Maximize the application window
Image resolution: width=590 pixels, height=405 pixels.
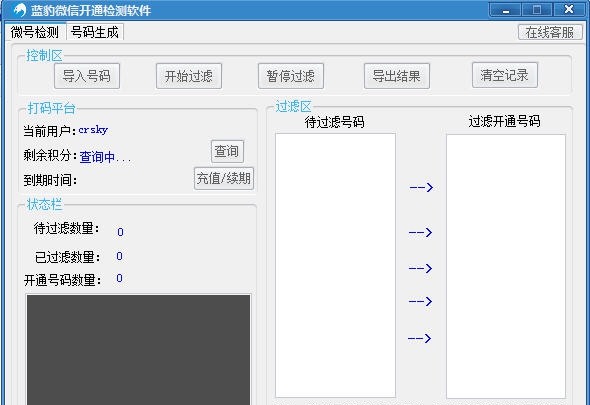point(537,10)
